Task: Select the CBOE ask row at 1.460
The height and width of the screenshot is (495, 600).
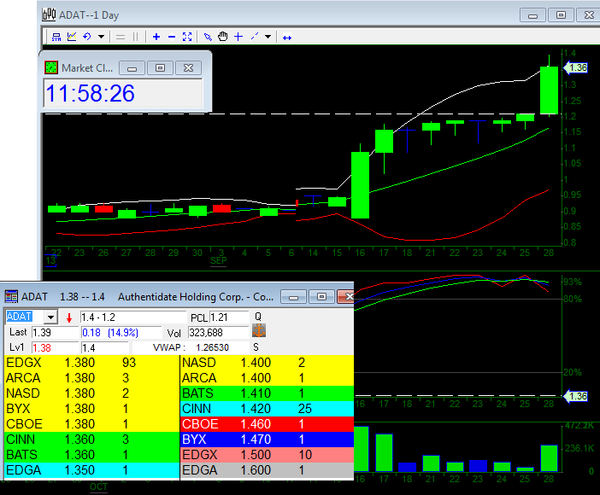Action: pyautogui.click(x=267, y=424)
